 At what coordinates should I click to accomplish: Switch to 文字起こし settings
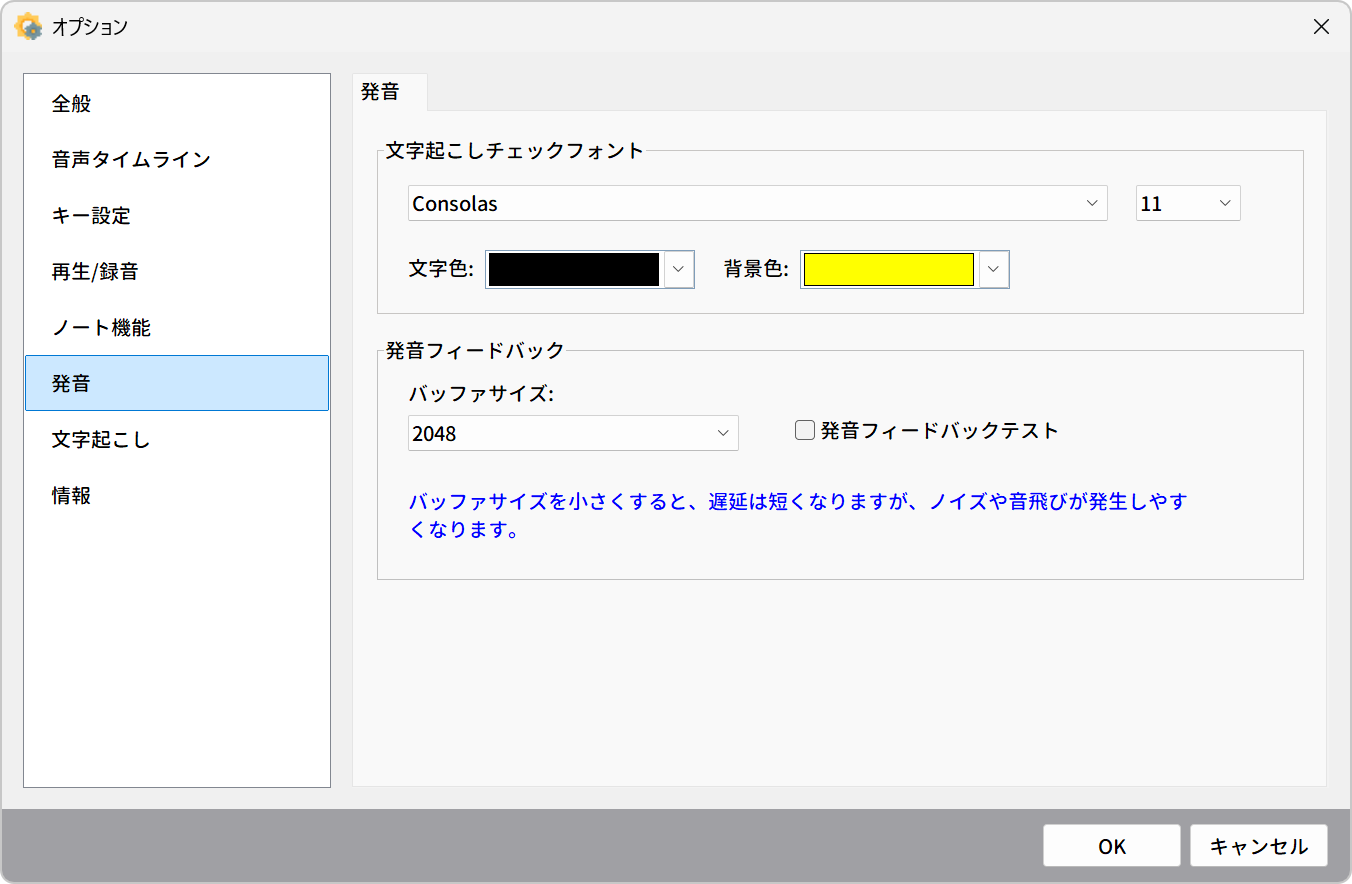point(177,440)
